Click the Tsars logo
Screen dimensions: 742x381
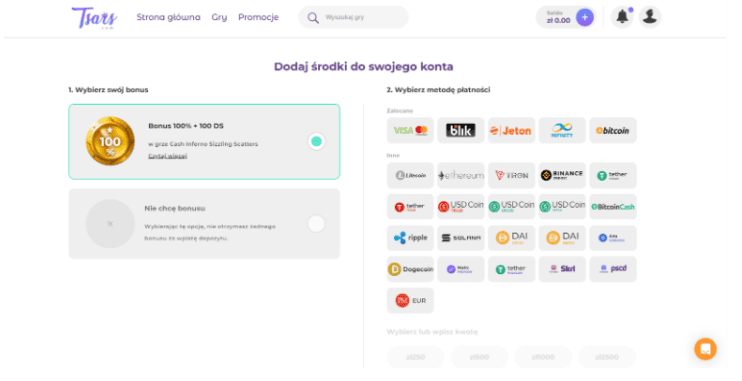pos(94,18)
